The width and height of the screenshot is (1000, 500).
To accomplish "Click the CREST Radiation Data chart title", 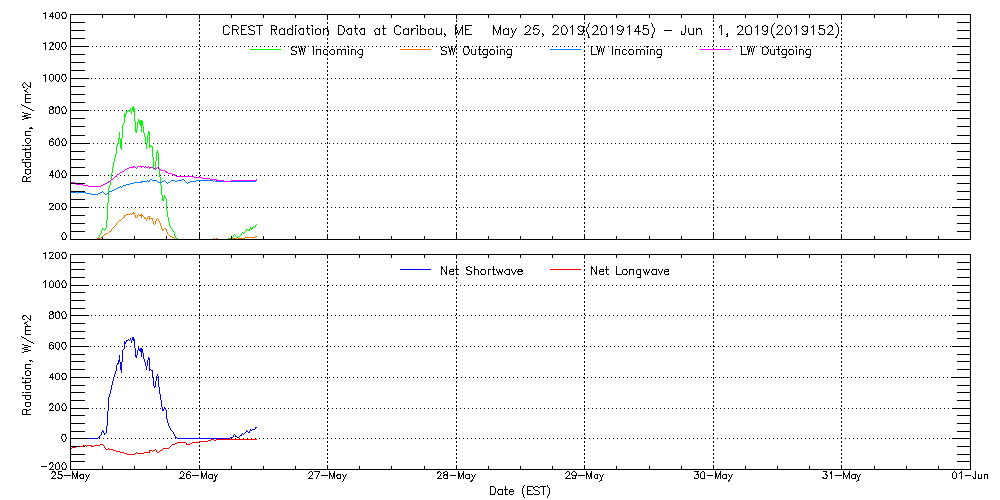I will pos(530,30).
